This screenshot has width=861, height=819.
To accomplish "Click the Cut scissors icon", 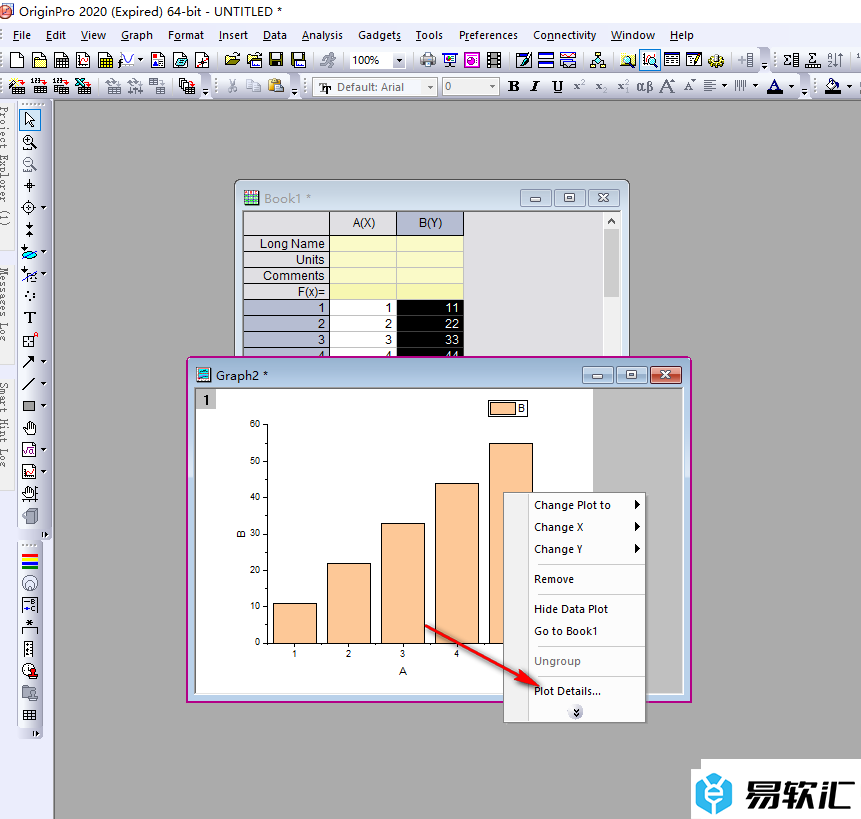I will [232, 86].
